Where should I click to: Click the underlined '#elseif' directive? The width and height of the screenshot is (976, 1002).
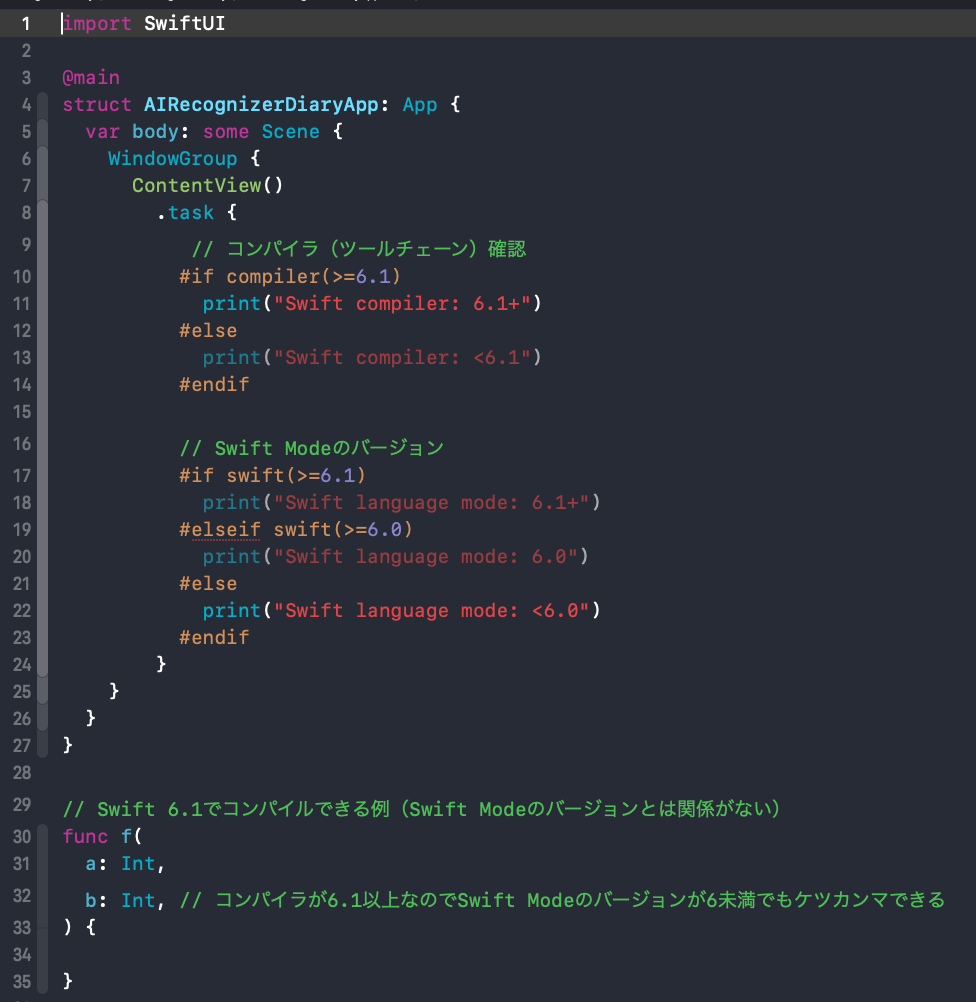point(219,530)
